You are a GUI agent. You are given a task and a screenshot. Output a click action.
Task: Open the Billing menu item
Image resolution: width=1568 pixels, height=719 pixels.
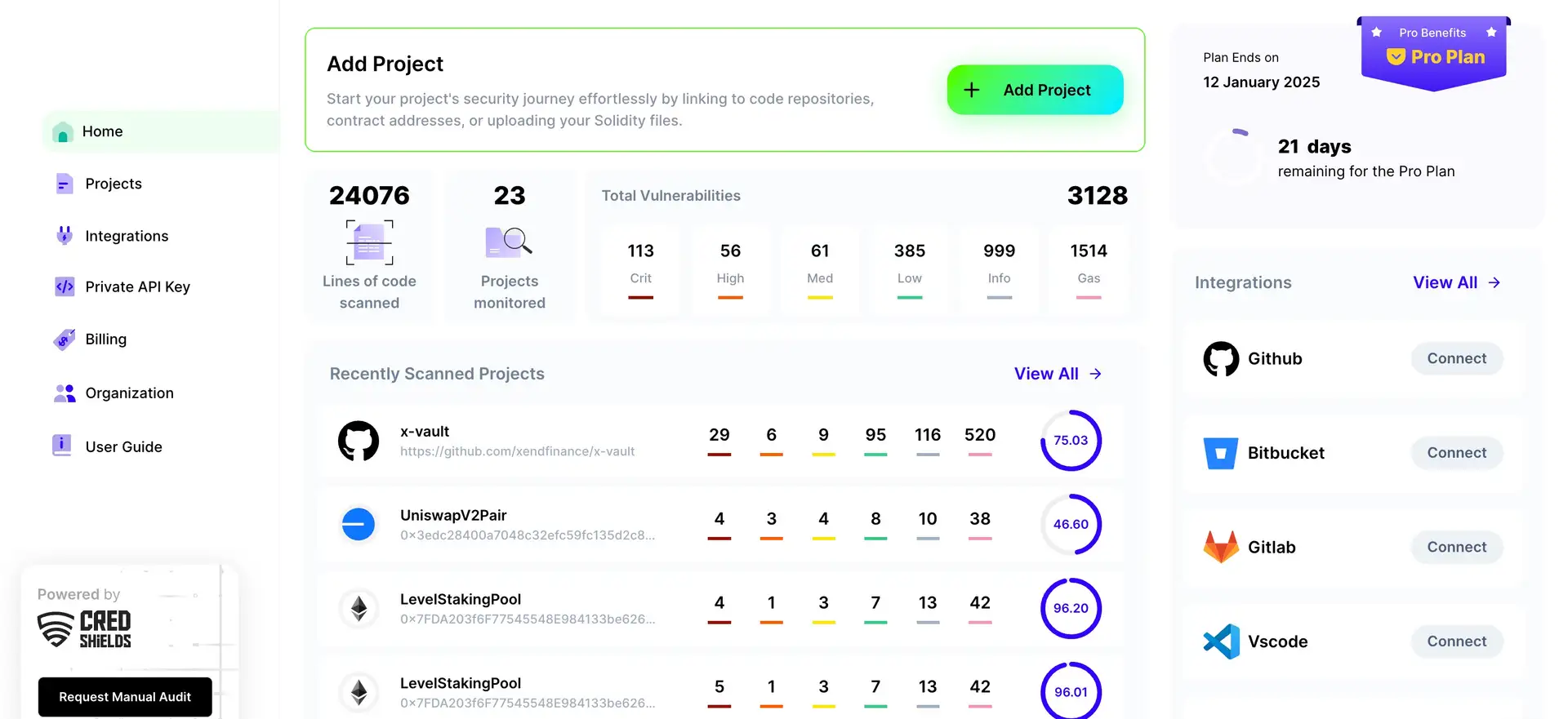(x=106, y=340)
